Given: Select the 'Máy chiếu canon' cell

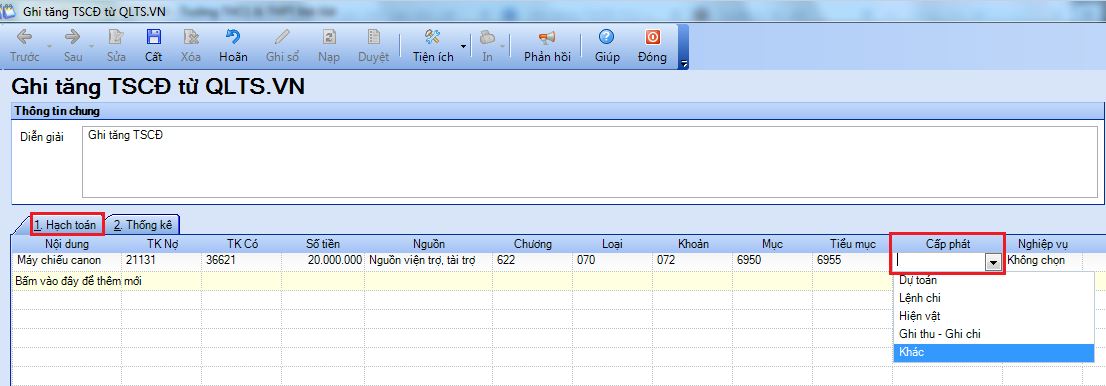Looking at the screenshot, I should click(66, 260).
